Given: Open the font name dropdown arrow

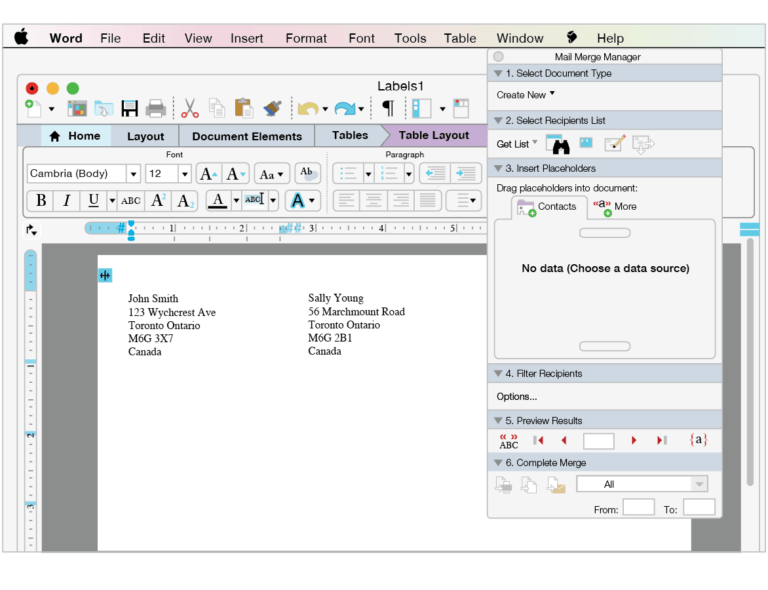Looking at the screenshot, I should [133, 174].
